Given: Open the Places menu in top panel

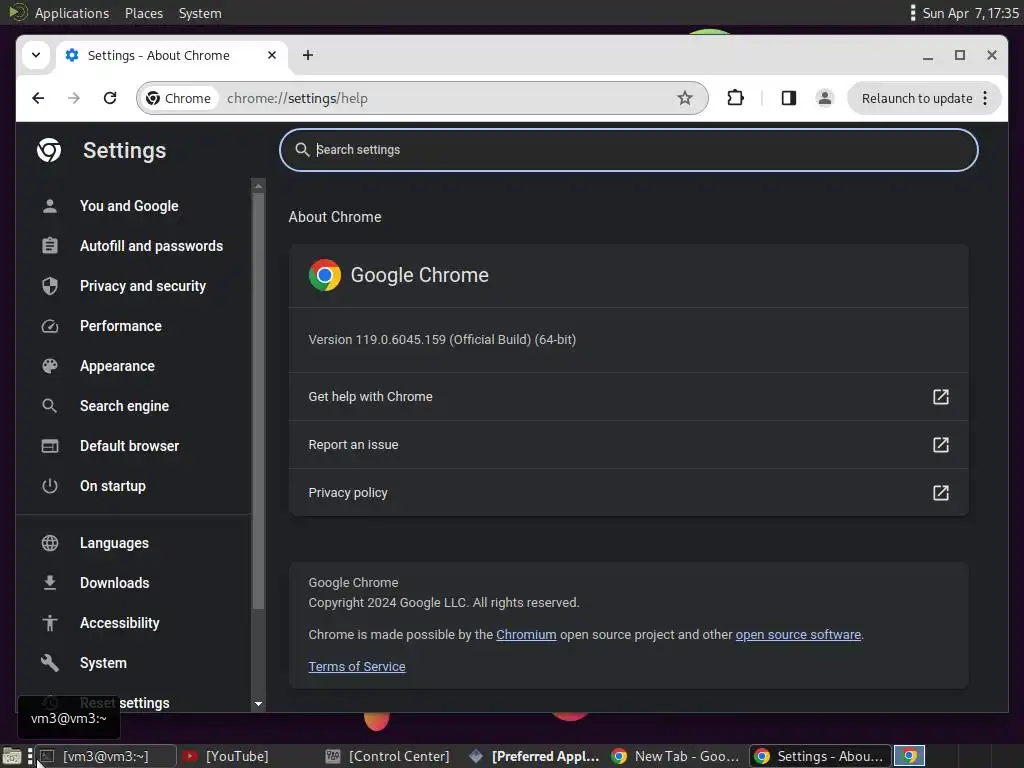Looking at the screenshot, I should coord(144,13).
